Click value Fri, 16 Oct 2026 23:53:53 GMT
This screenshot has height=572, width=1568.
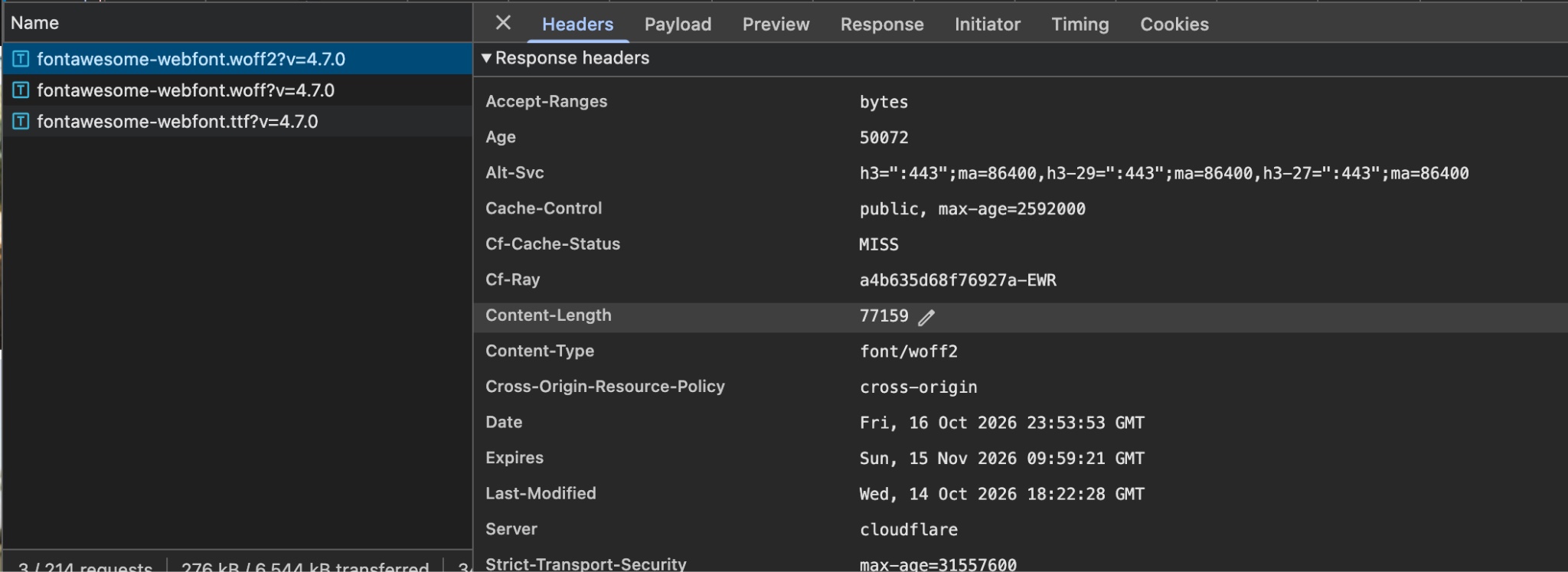pyautogui.click(x=1001, y=423)
